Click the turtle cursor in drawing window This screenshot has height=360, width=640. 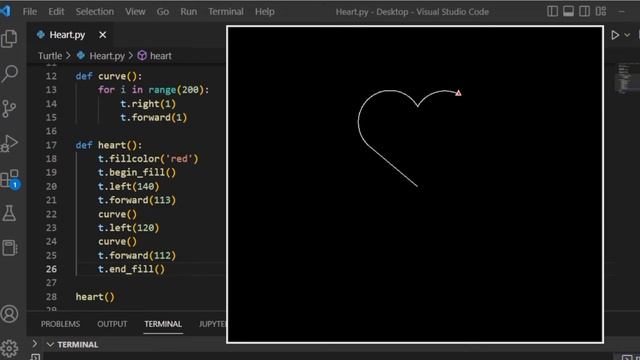[x=458, y=93]
